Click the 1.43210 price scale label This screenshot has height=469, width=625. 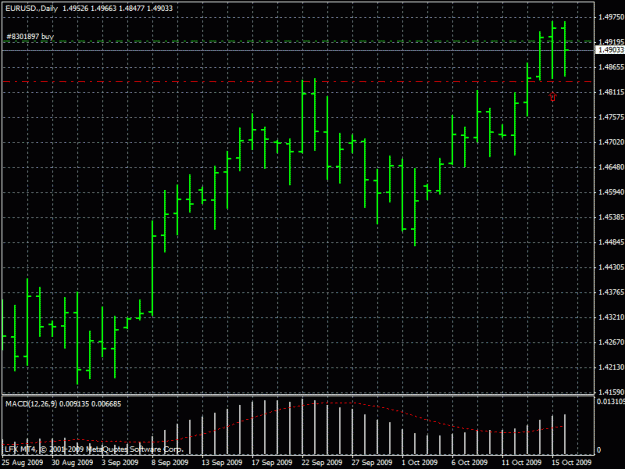[x=611, y=317]
